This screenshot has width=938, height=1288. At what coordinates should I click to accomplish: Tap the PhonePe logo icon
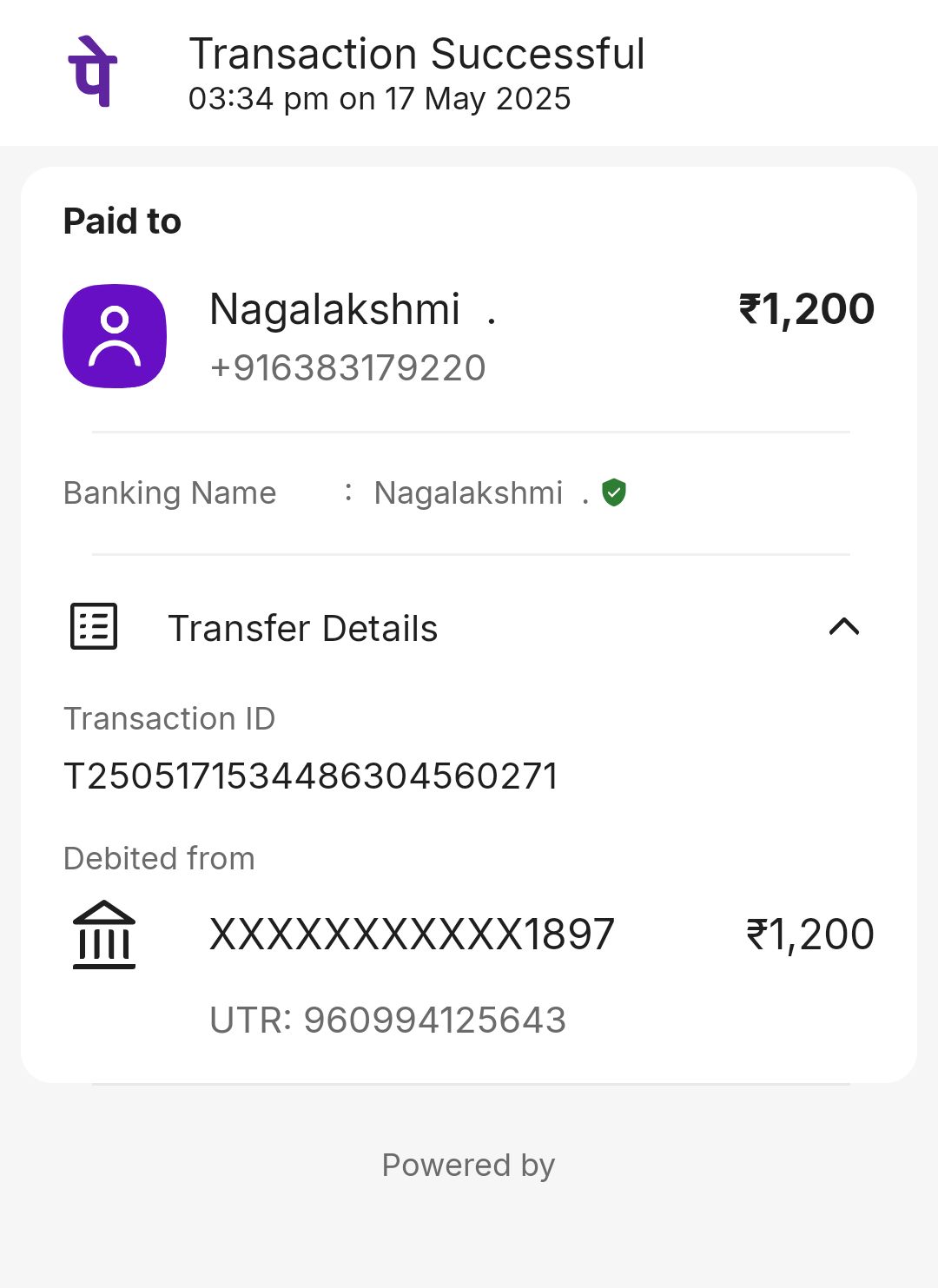tap(93, 71)
